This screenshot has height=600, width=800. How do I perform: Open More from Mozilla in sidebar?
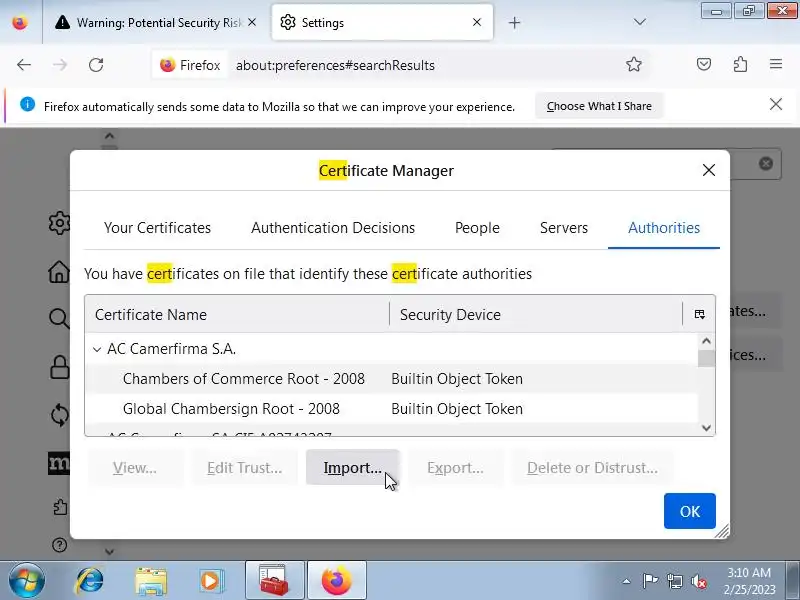pyautogui.click(x=59, y=463)
